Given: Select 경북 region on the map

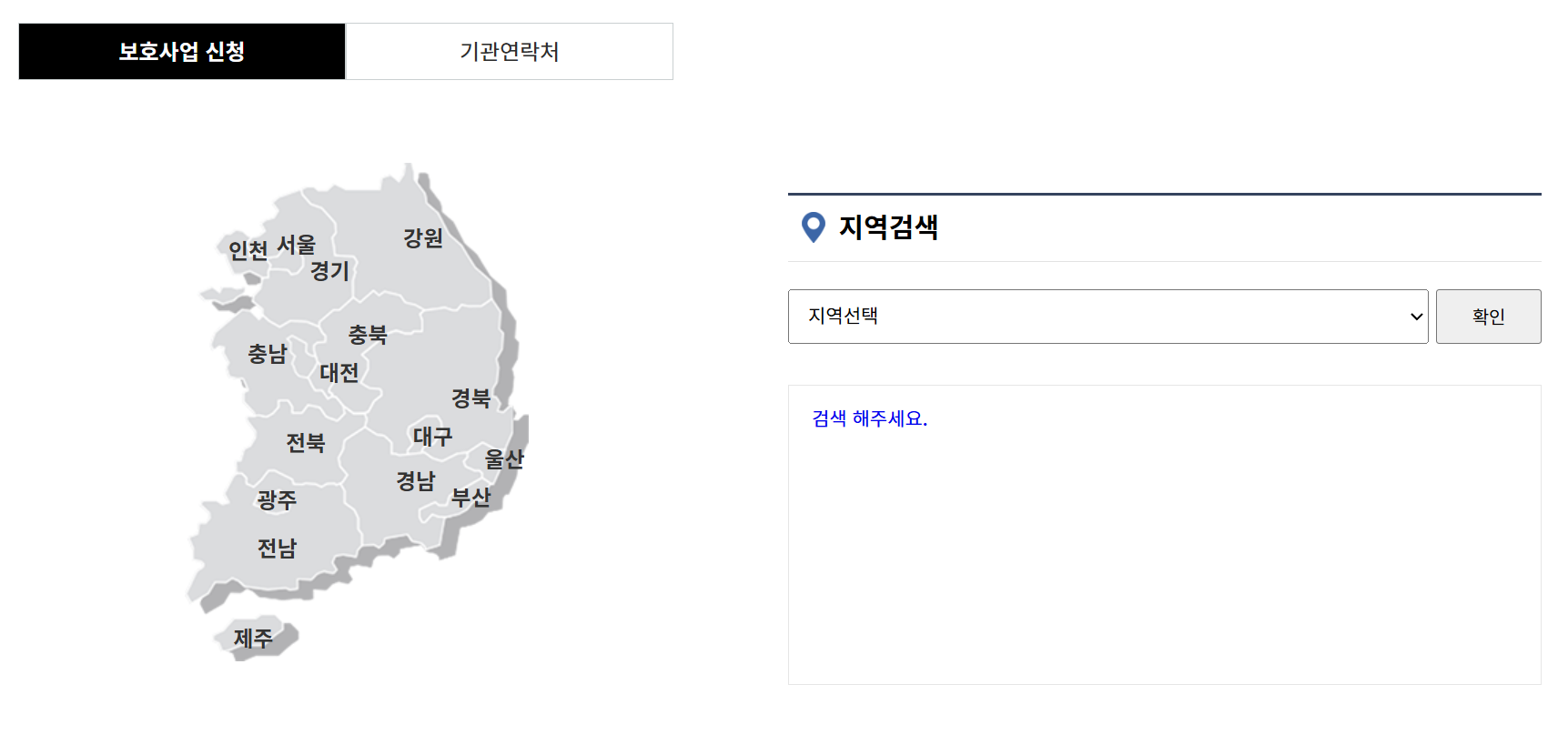Looking at the screenshot, I should tap(471, 398).
